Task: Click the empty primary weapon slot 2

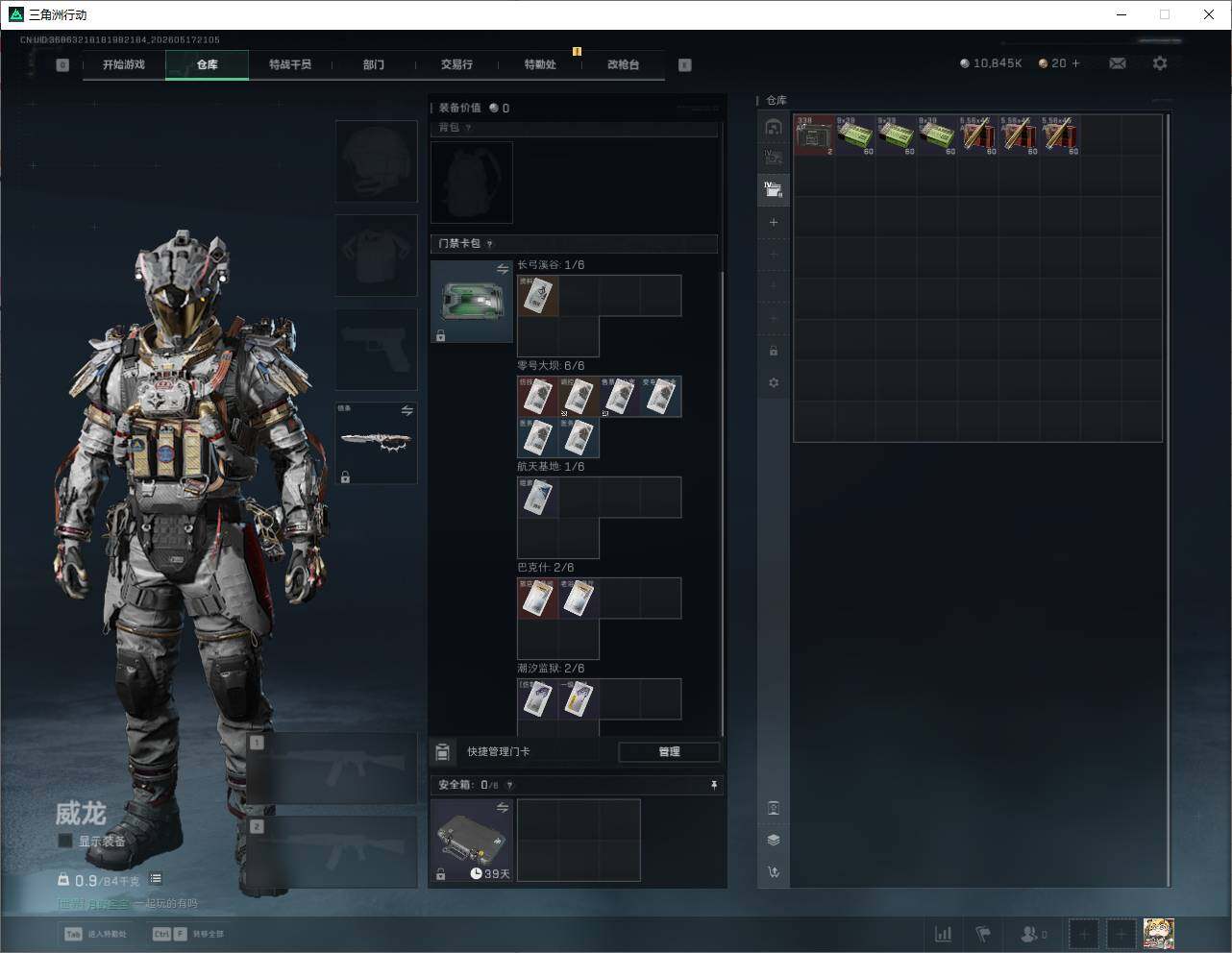Action: click(333, 851)
